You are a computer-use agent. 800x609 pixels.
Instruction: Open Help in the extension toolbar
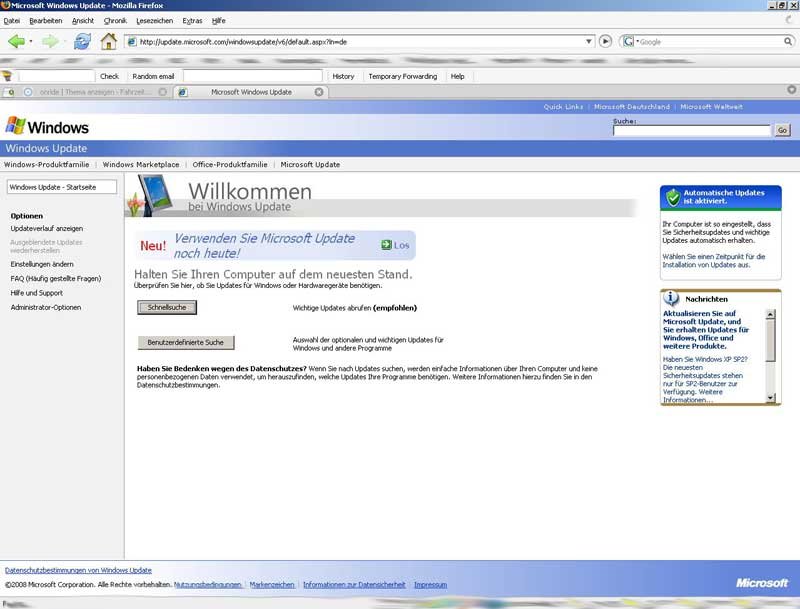point(457,76)
